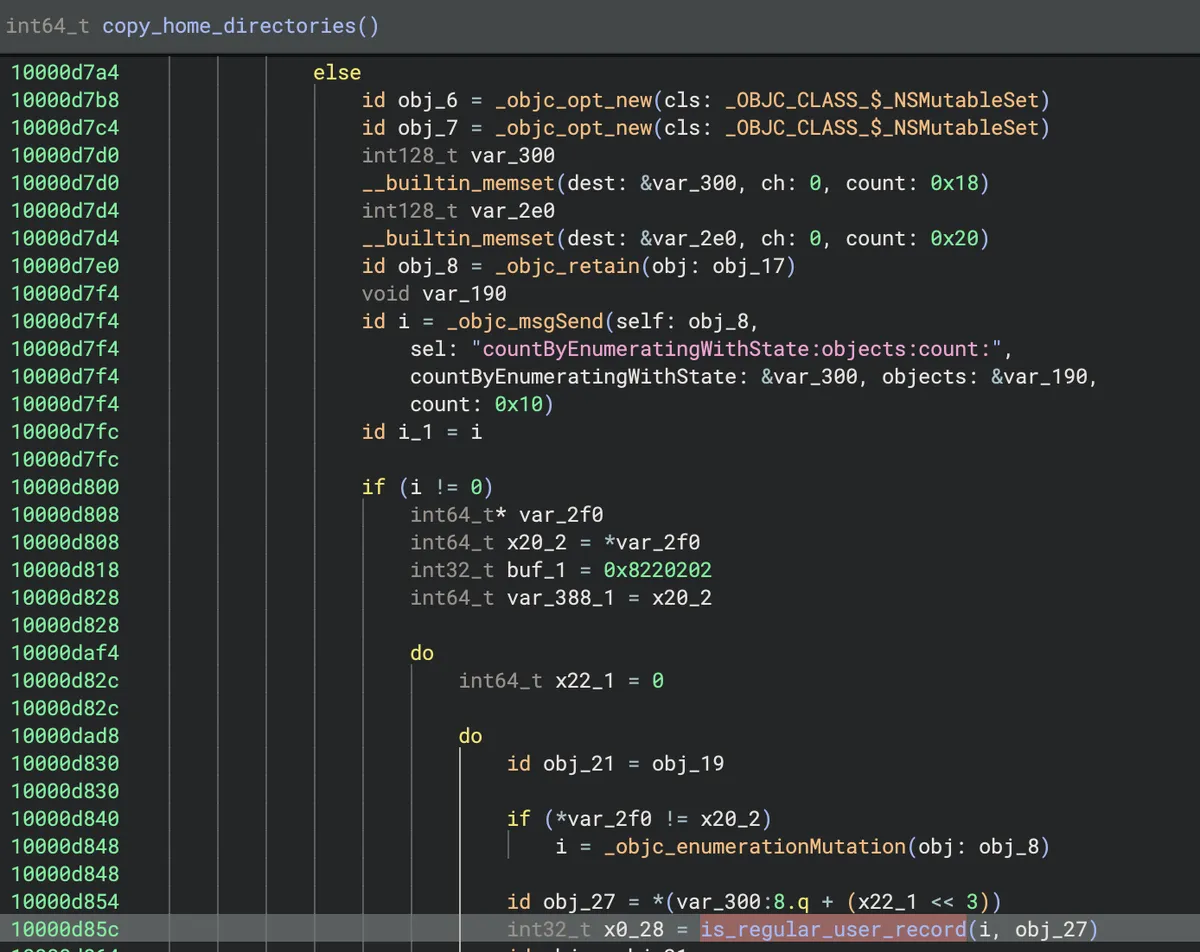Select address 10000d85c on highlighted line

tap(65, 929)
